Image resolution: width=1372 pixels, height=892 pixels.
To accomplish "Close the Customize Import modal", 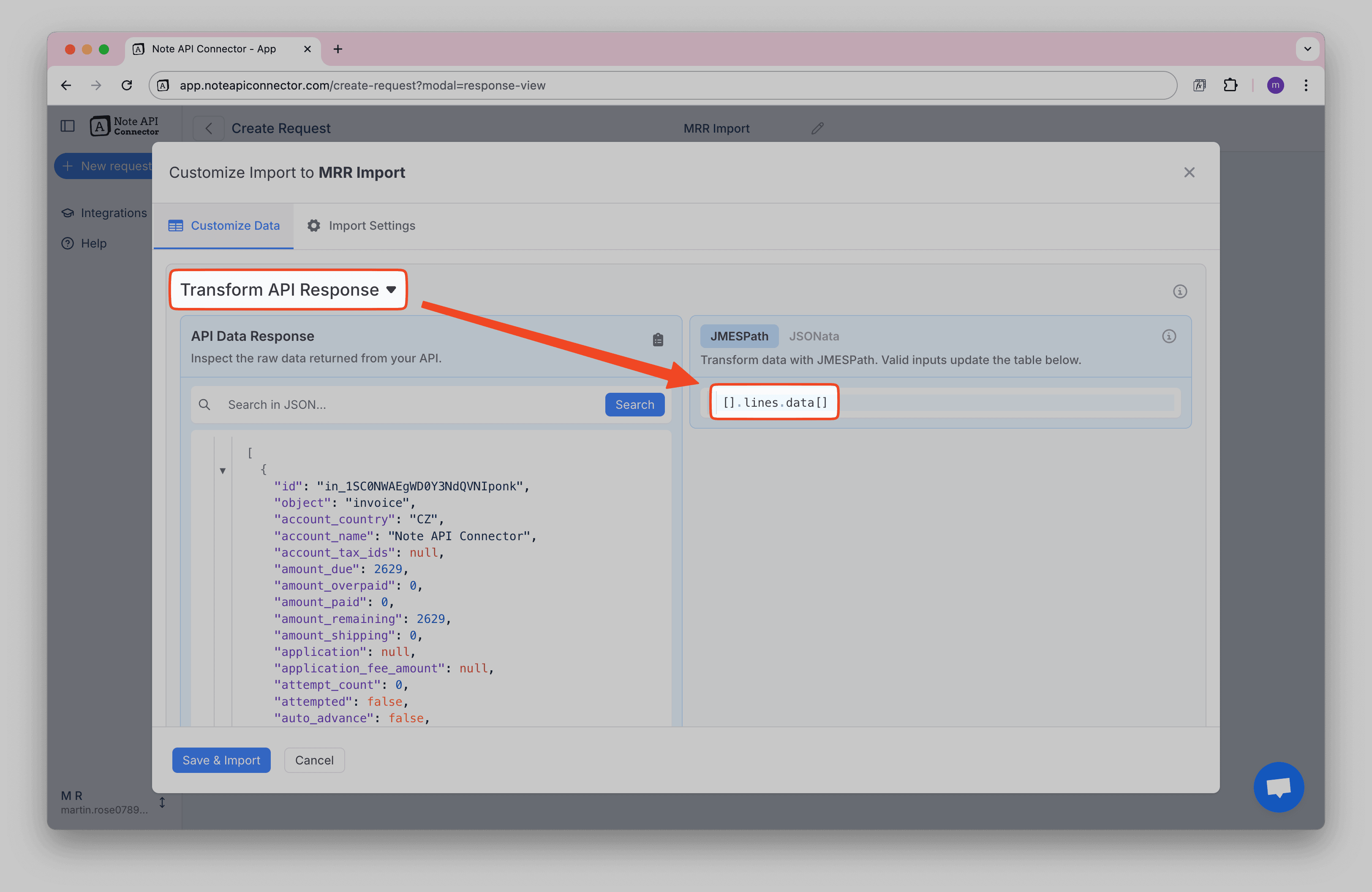I will 1189,172.
